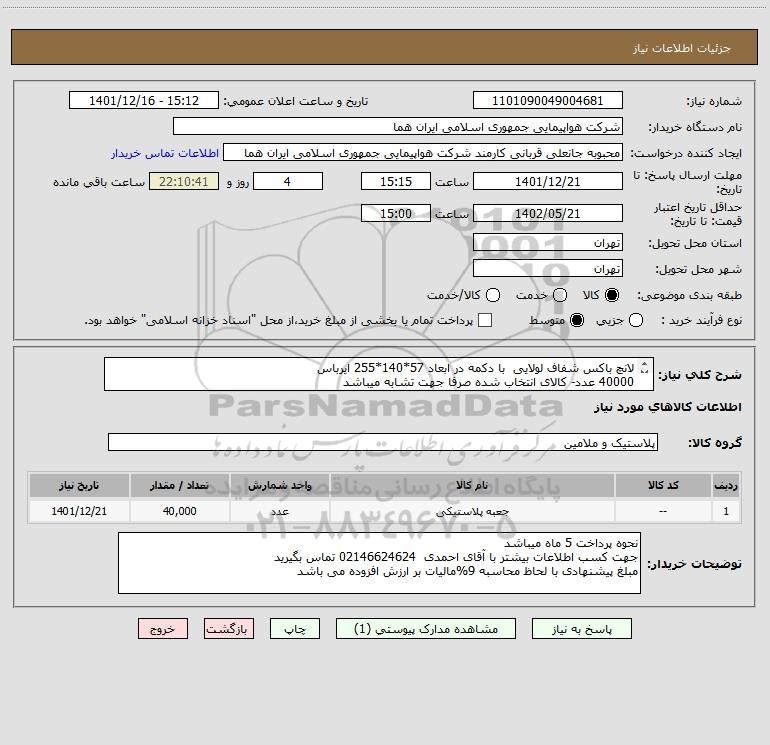Image resolution: width=770 pixels, height=745 pixels.
Task: Select the کالا radio button
Action: (x=612, y=295)
